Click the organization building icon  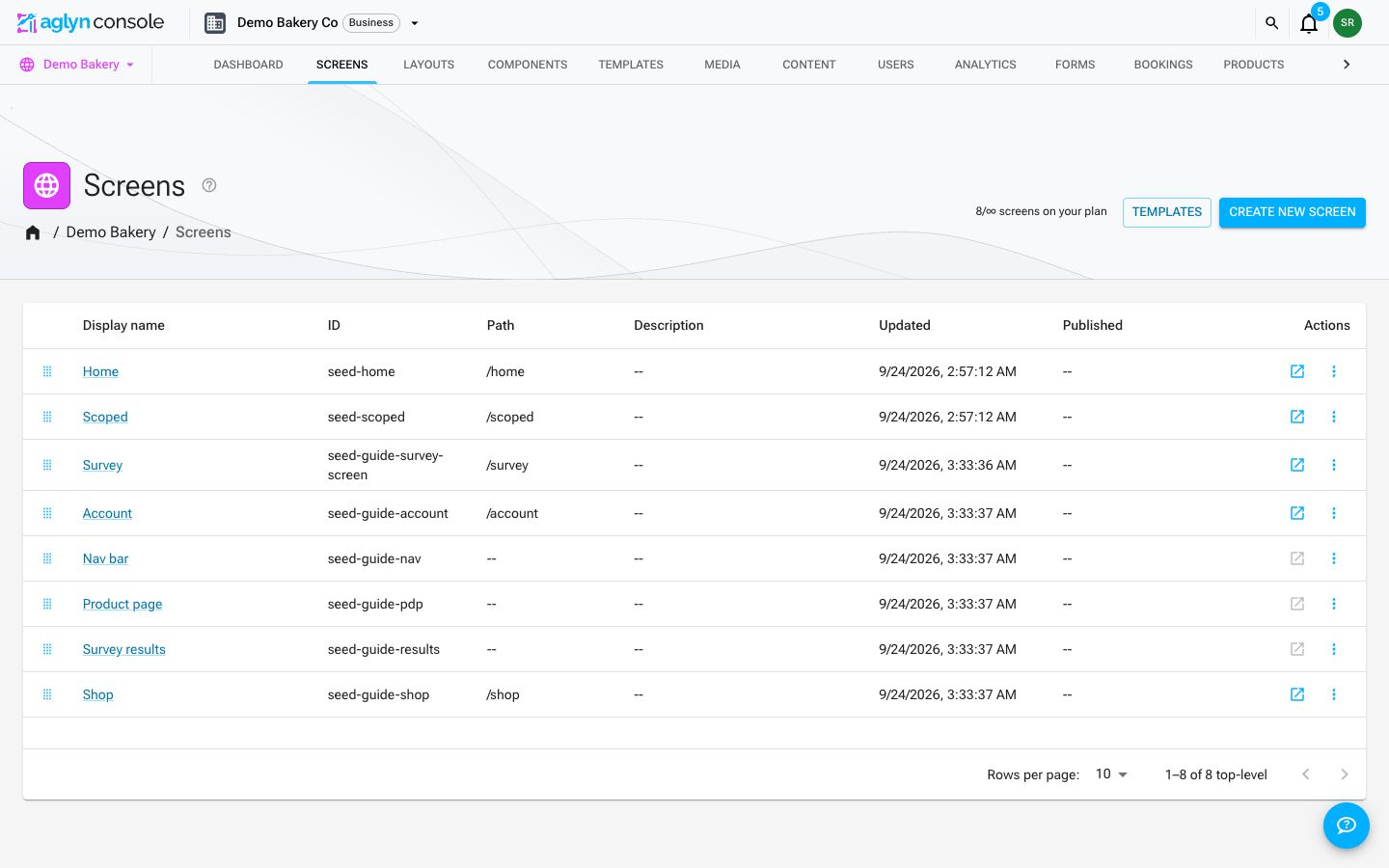[x=215, y=23]
